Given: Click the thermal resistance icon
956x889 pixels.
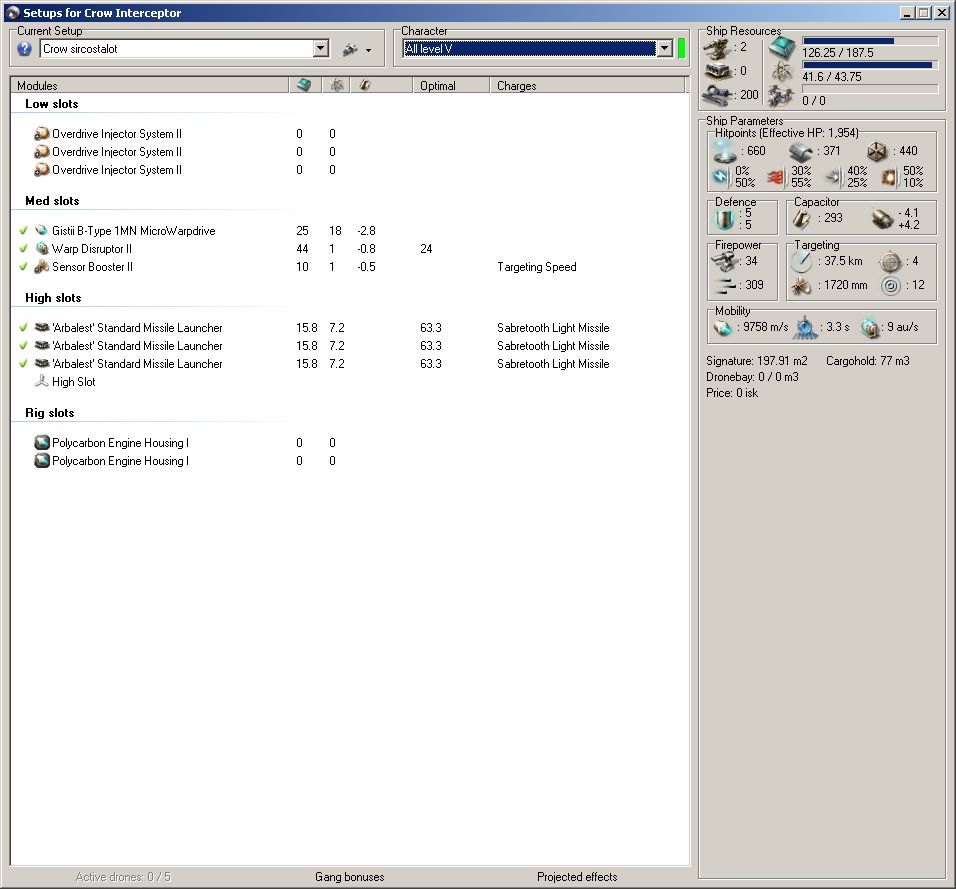Looking at the screenshot, I should 776,177.
